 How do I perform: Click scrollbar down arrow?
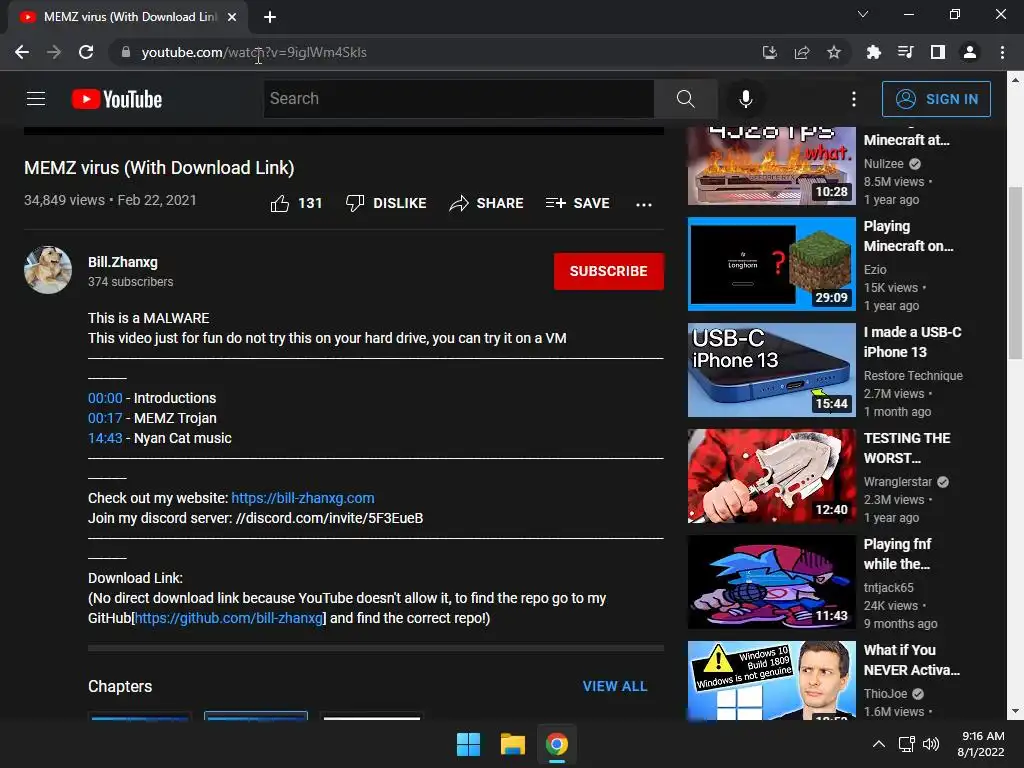pos(1015,712)
